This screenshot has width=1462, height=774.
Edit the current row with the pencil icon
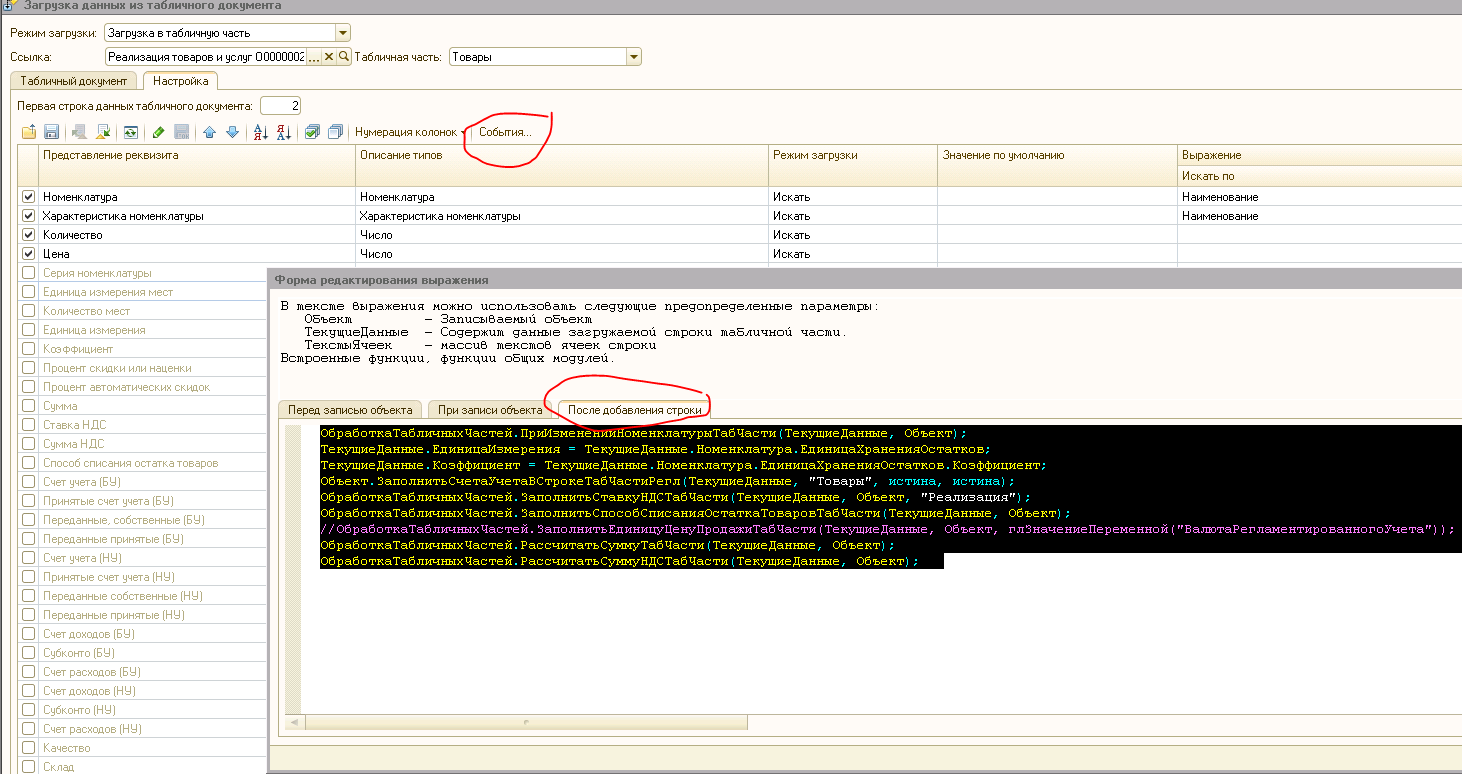(x=158, y=132)
